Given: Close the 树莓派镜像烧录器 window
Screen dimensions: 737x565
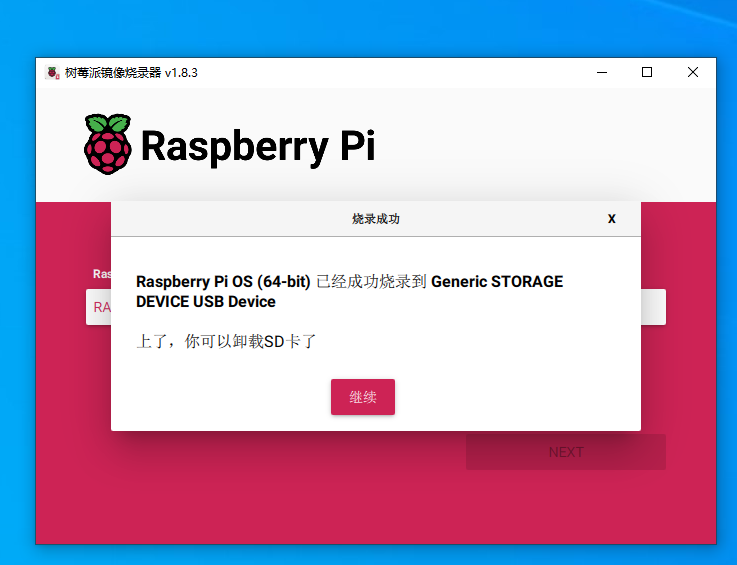Looking at the screenshot, I should coord(692,72).
